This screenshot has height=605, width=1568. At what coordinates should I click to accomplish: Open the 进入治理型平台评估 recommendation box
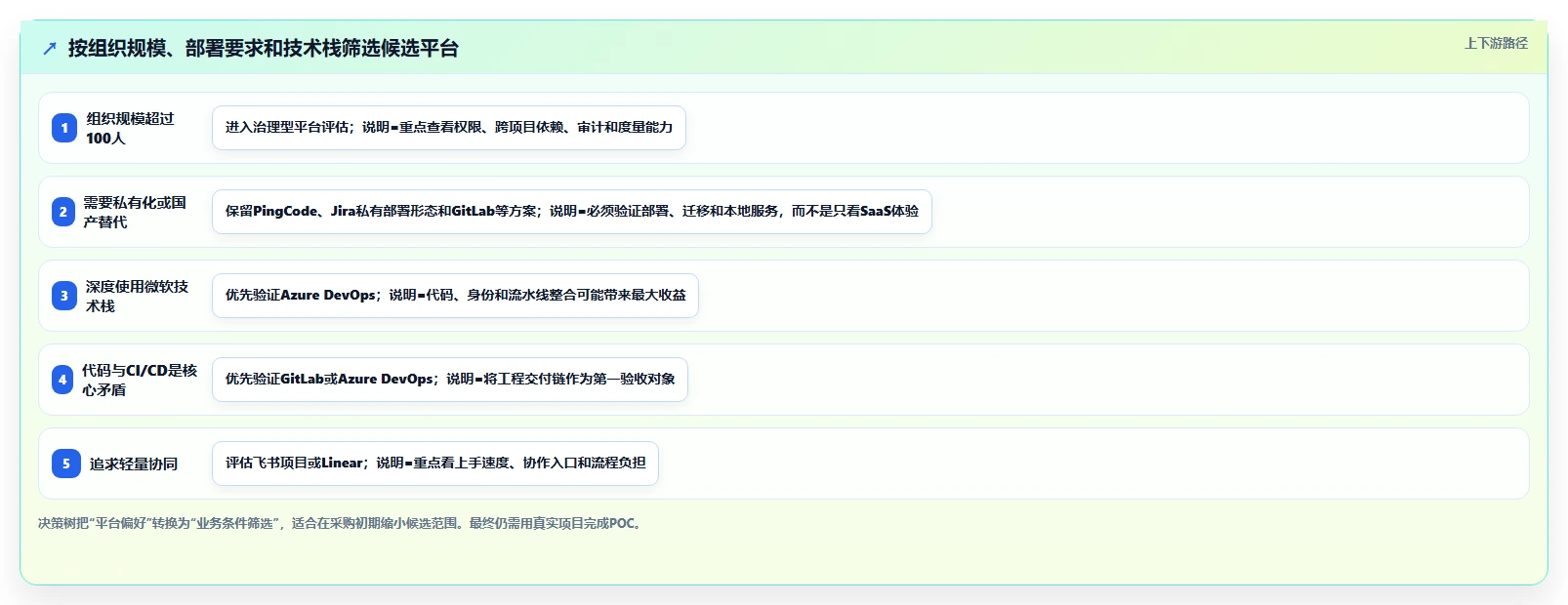[449, 128]
